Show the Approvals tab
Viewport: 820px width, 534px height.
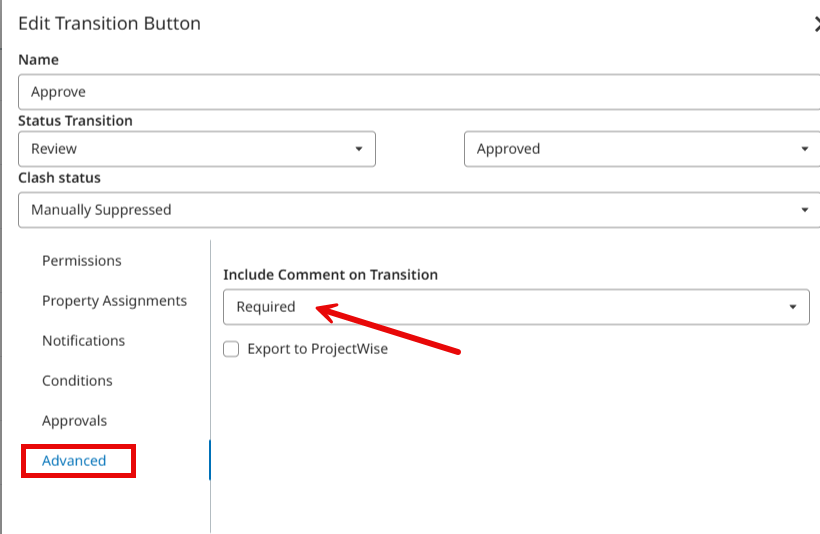point(74,421)
